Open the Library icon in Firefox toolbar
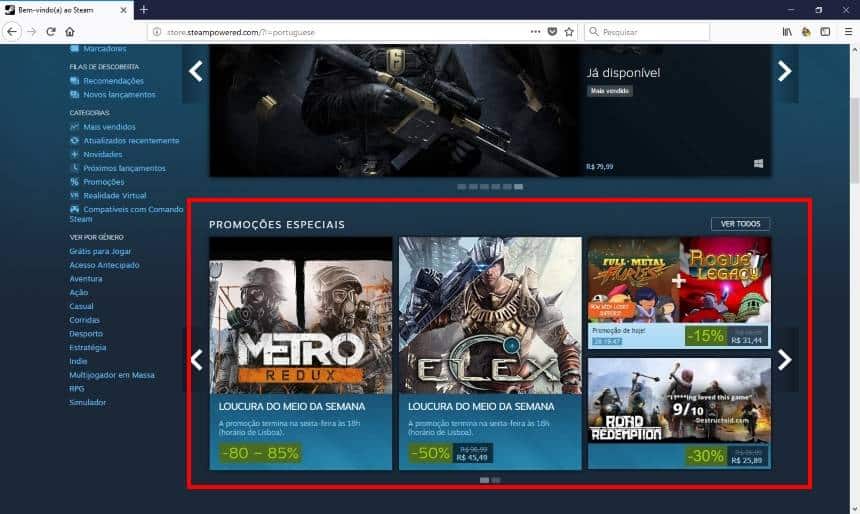The height and width of the screenshot is (514, 860). point(787,32)
